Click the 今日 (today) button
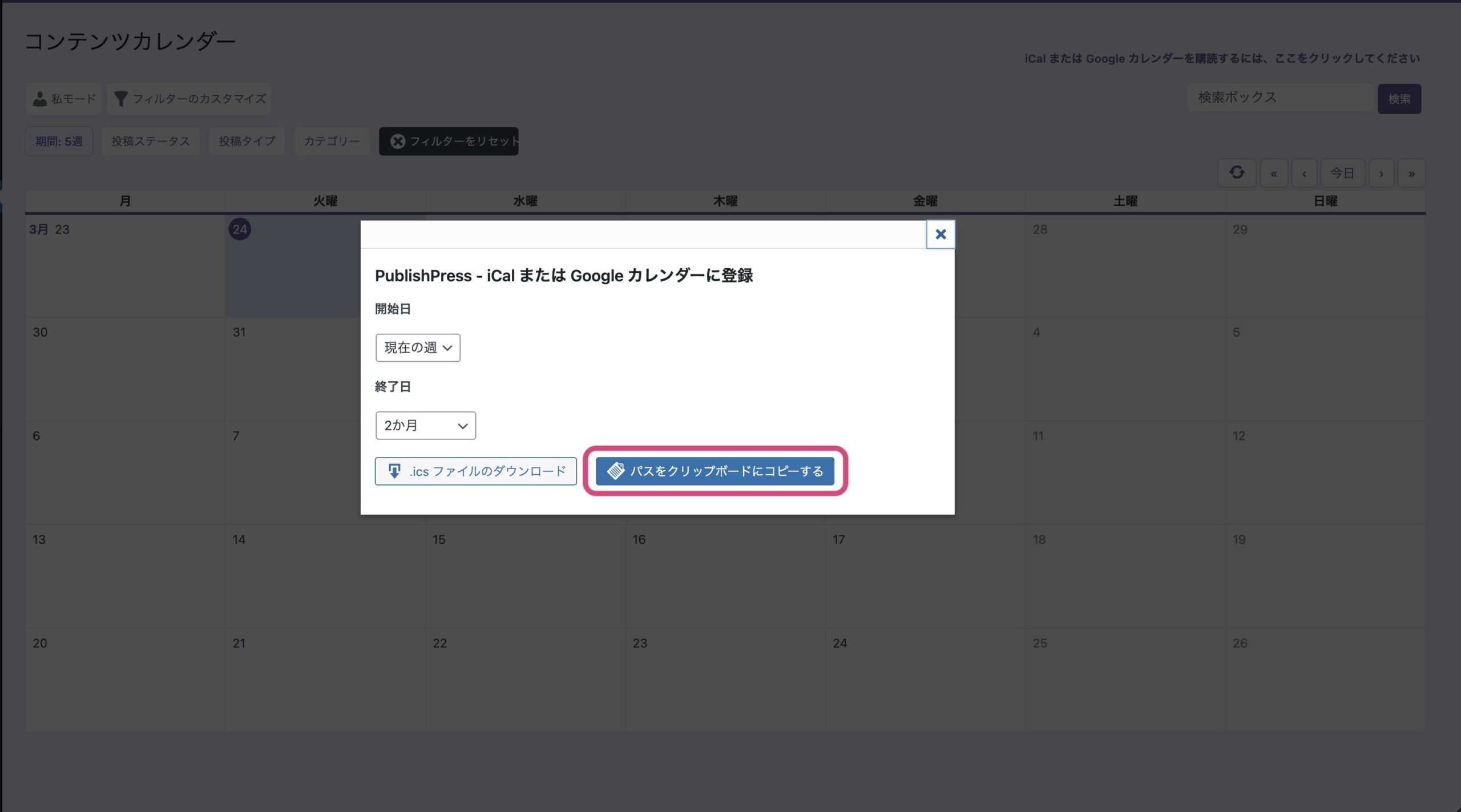1461x812 pixels. [x=1342, y=173]
